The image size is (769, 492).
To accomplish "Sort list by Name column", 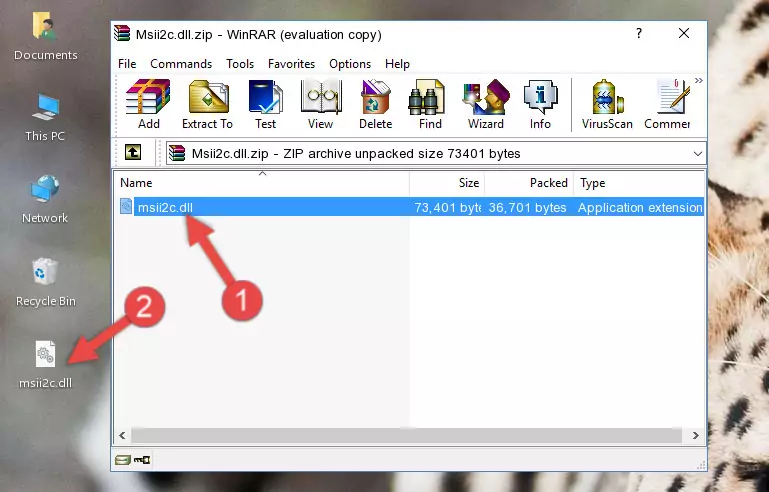I will (x=262, y=183).
